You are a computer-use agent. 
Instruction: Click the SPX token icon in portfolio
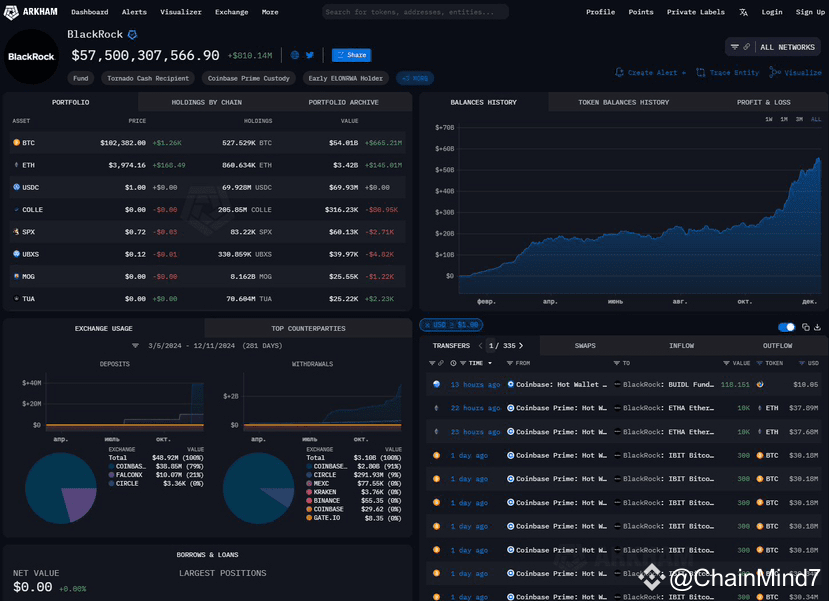click(x=16, y=232)
